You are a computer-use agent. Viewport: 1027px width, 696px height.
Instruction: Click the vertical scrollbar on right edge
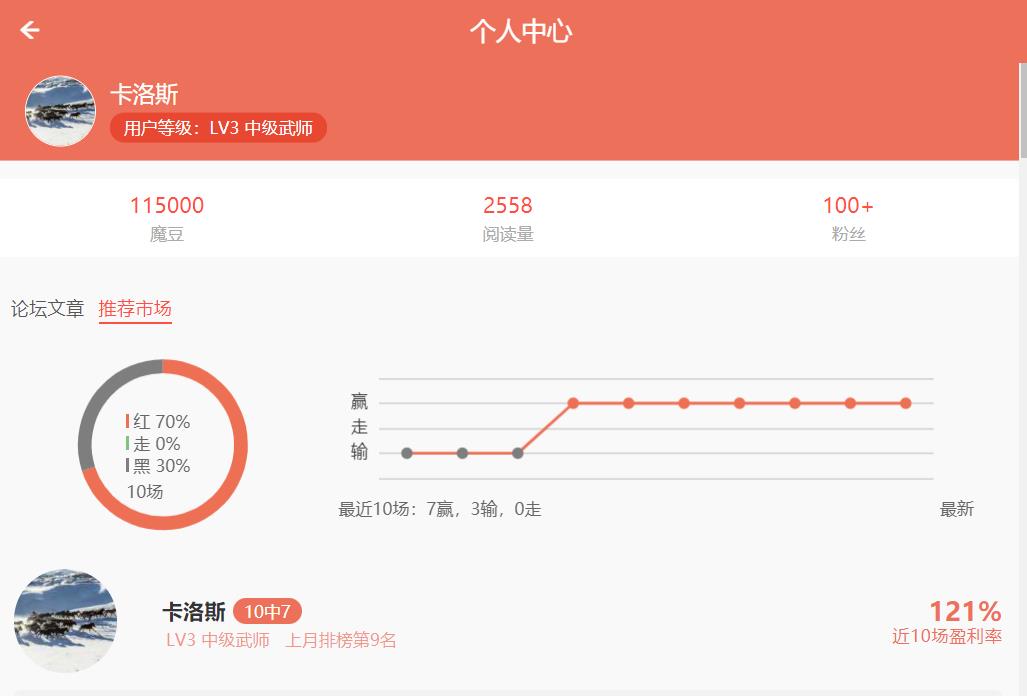(x=1023, y=111)
